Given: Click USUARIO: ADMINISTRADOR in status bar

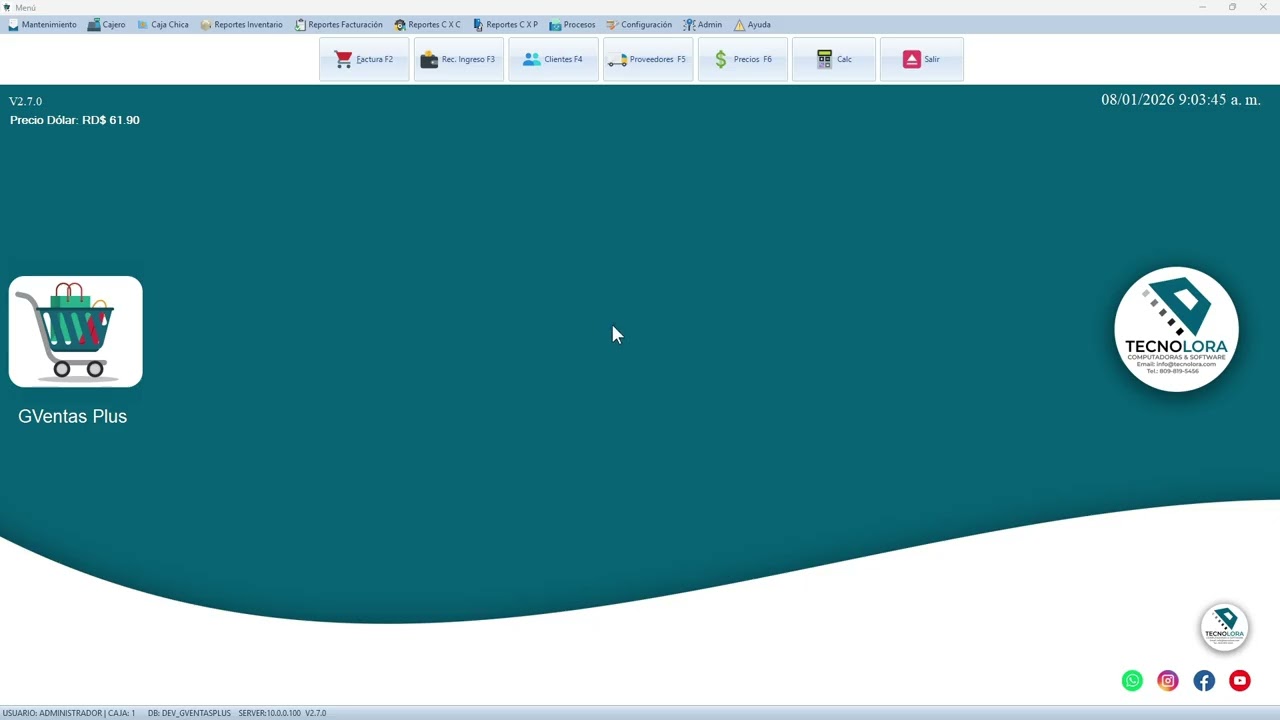Looking at the screenshot, I should click(x=52, y=713).
